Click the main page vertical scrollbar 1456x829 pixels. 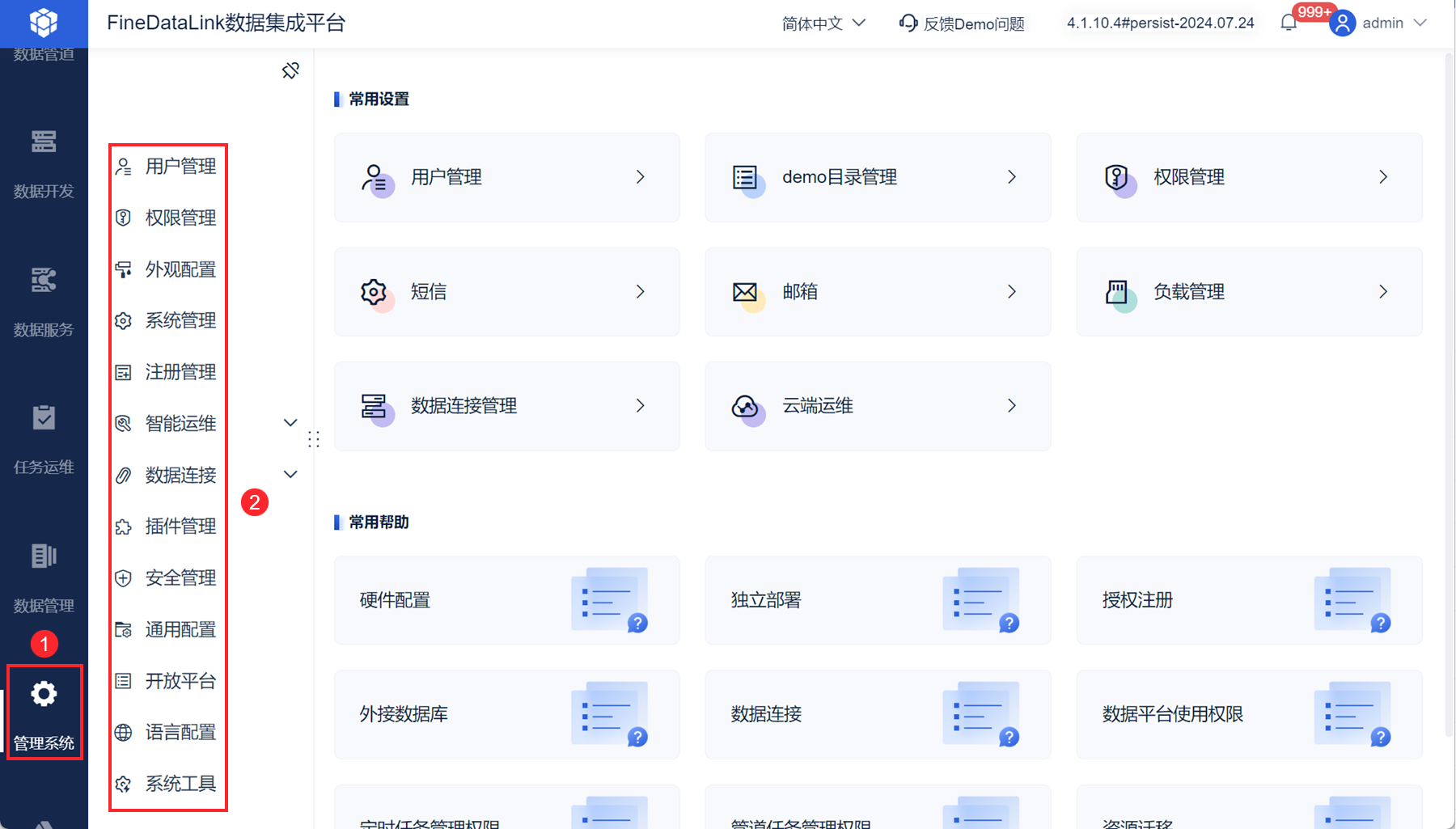[1449, 395]
